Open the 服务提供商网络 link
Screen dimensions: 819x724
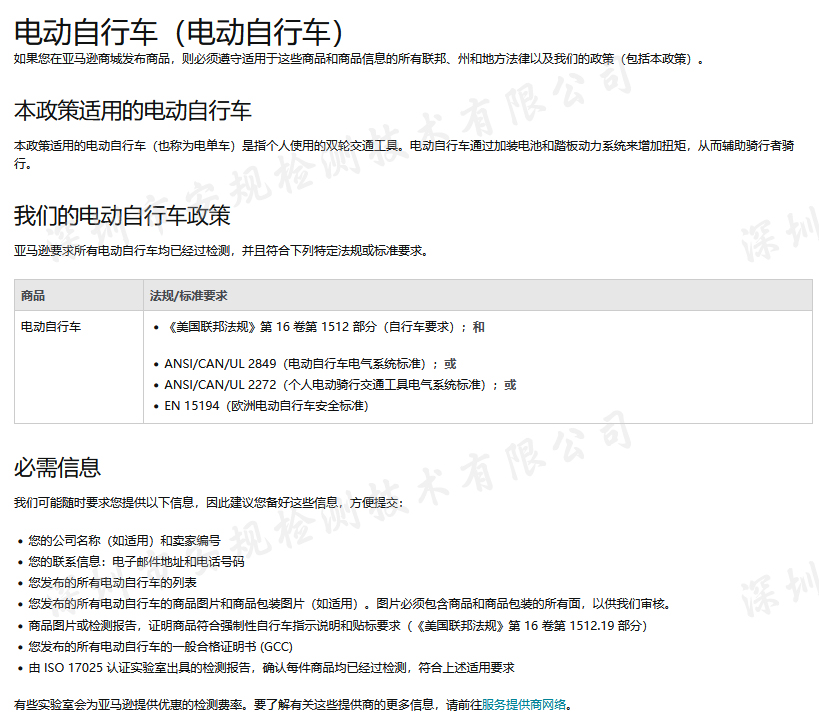[524, 704]
